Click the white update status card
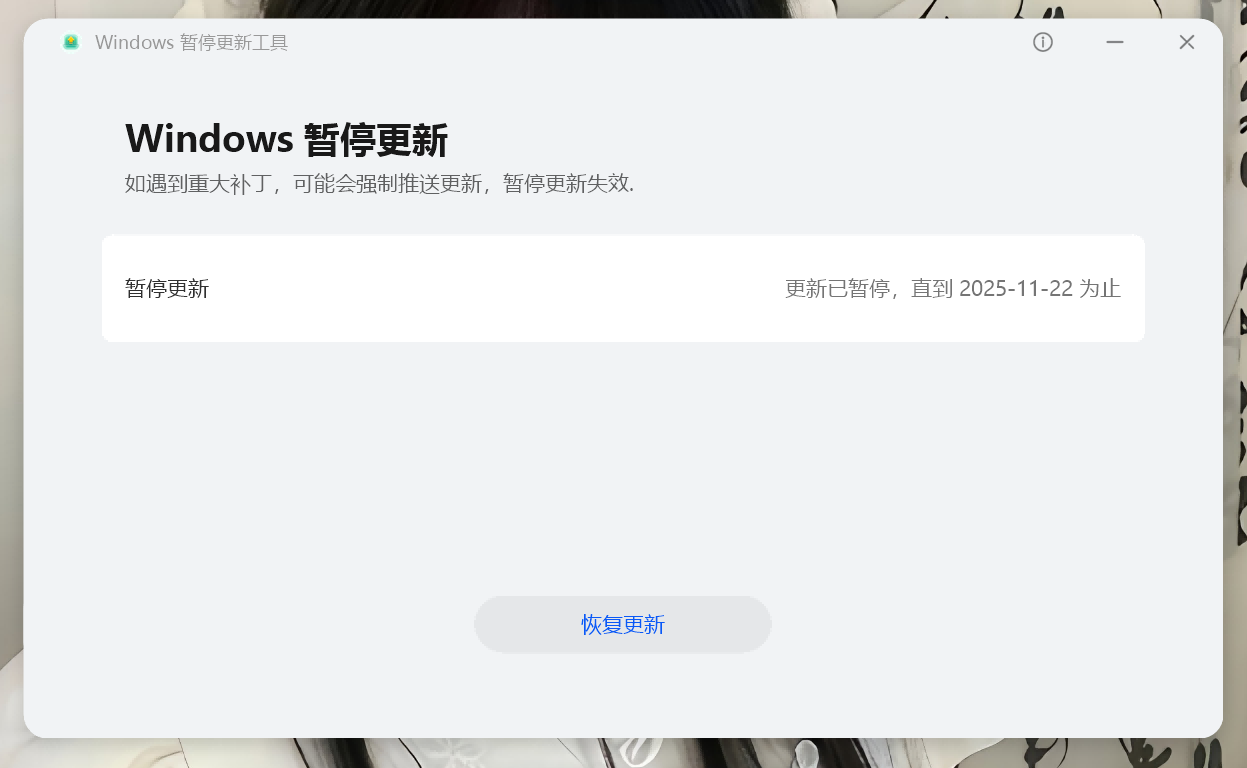 tap(622, 288)
